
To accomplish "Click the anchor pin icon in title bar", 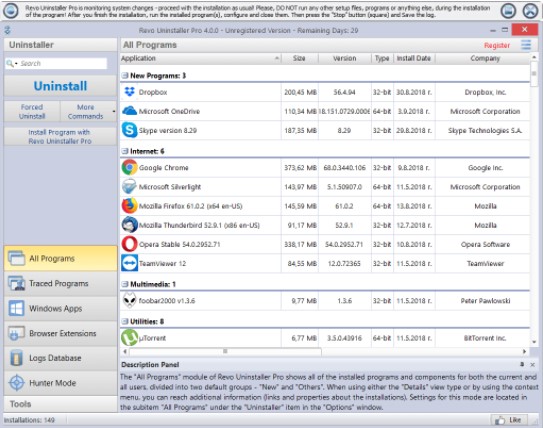I will (x=7, y=30).
